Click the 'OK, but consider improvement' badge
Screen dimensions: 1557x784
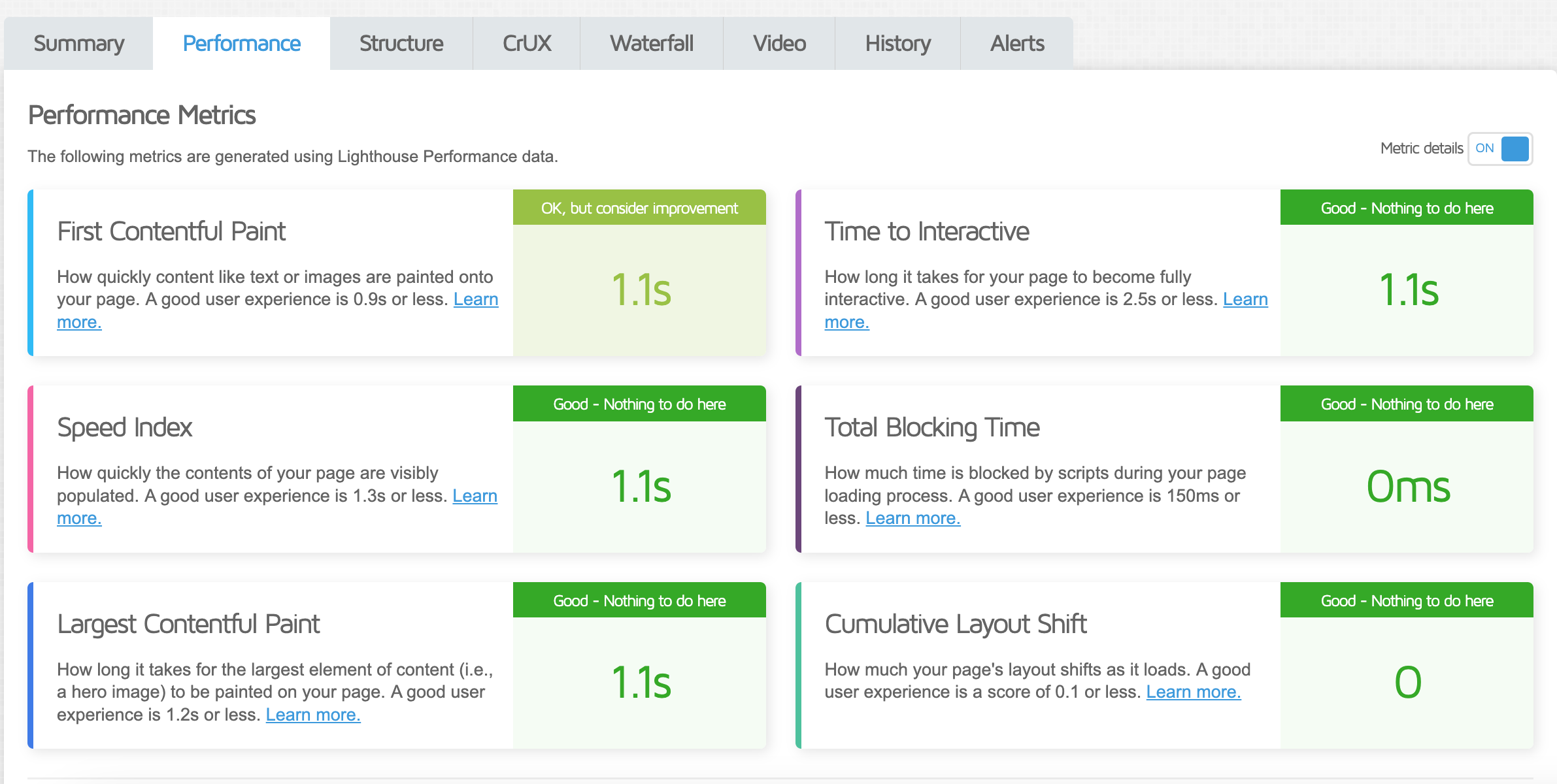tap(639, 208)
